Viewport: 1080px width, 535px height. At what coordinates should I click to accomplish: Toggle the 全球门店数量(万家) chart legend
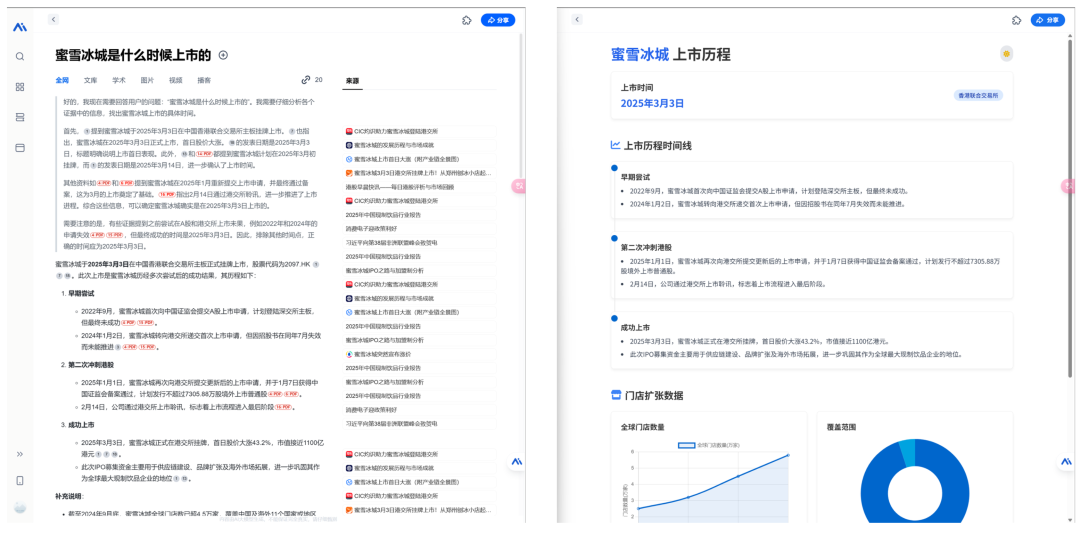pos(709,445)
